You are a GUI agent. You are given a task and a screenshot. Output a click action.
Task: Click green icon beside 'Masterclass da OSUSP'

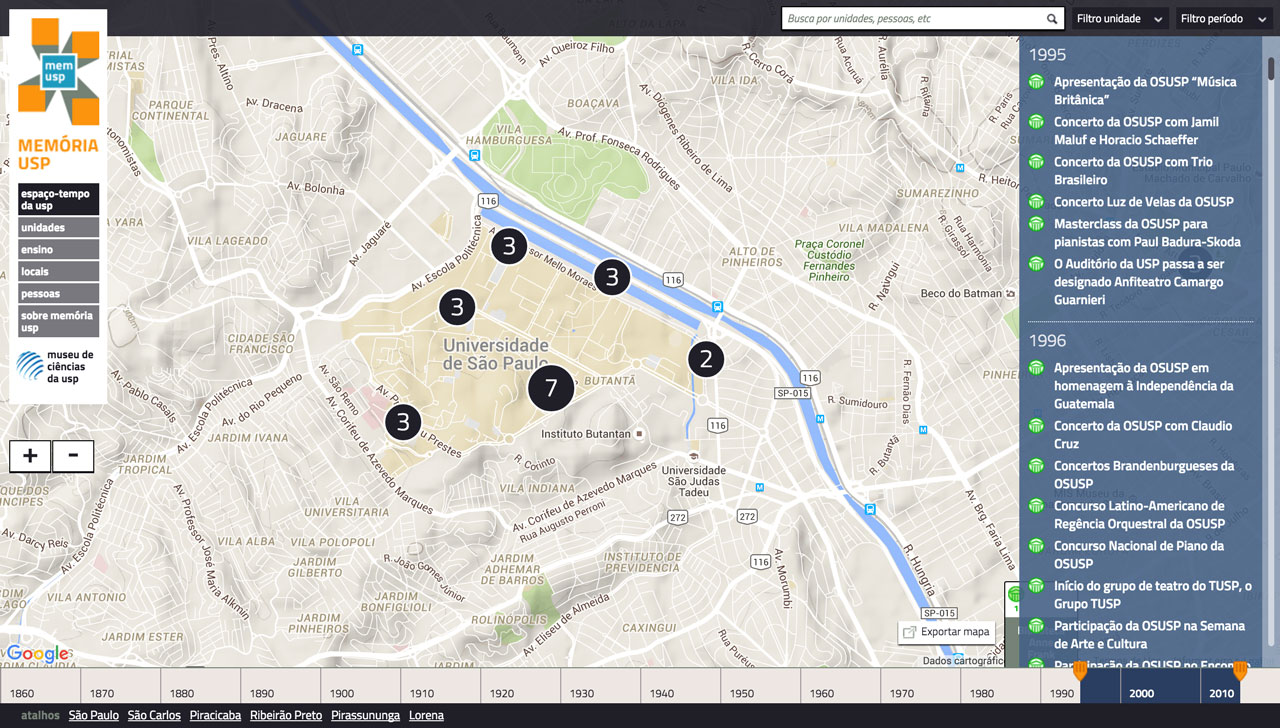click(x=1037, y=224)
